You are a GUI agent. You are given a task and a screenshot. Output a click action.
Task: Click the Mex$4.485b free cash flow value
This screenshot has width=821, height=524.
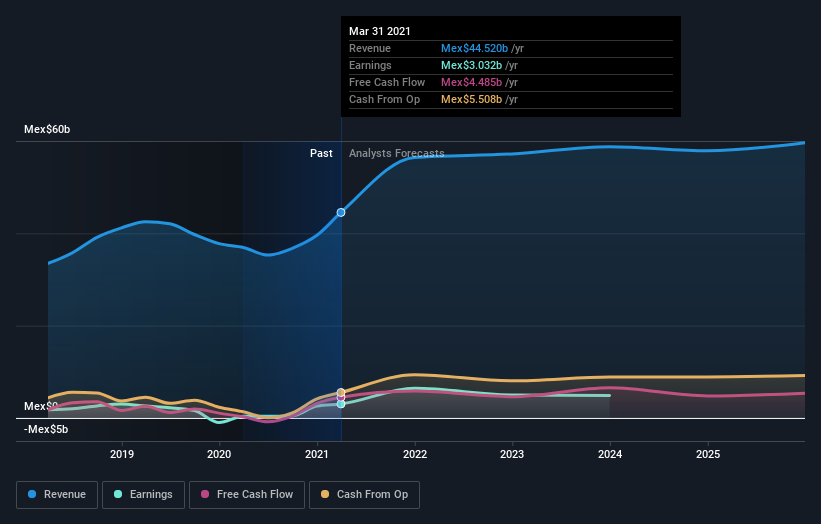tap(471, 82)
